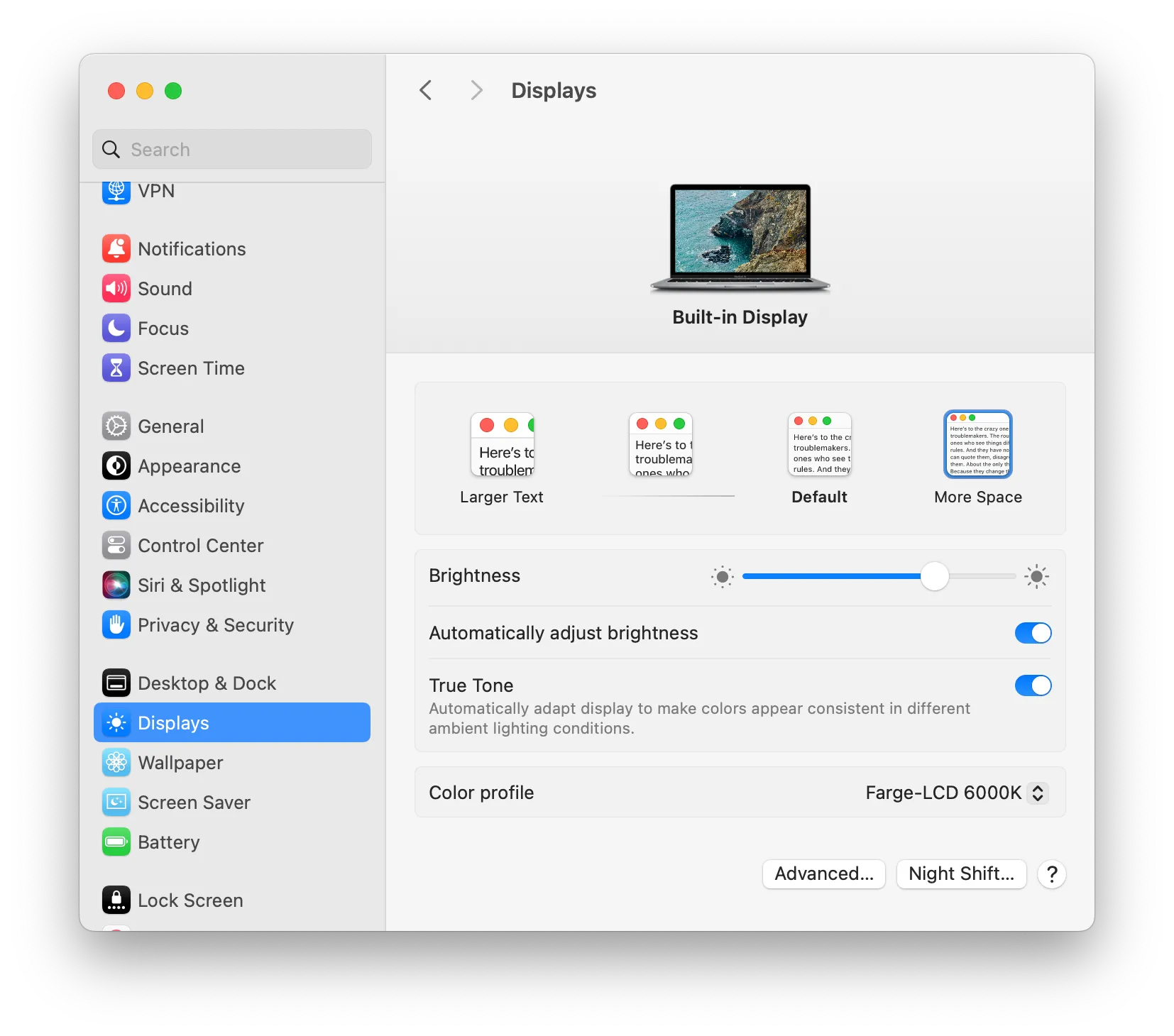Select the Siri & Spotlight icon
Viewport: 1174px width, 1036px height.
tap(116, 585)
